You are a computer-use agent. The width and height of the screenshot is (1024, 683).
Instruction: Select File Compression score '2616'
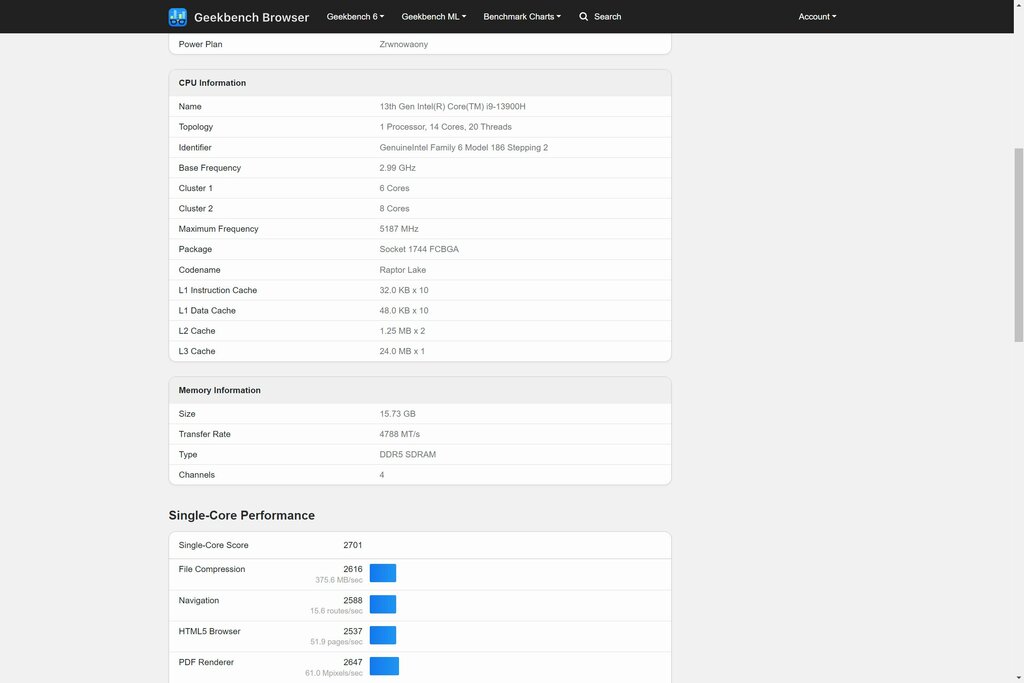pos(353,569)
